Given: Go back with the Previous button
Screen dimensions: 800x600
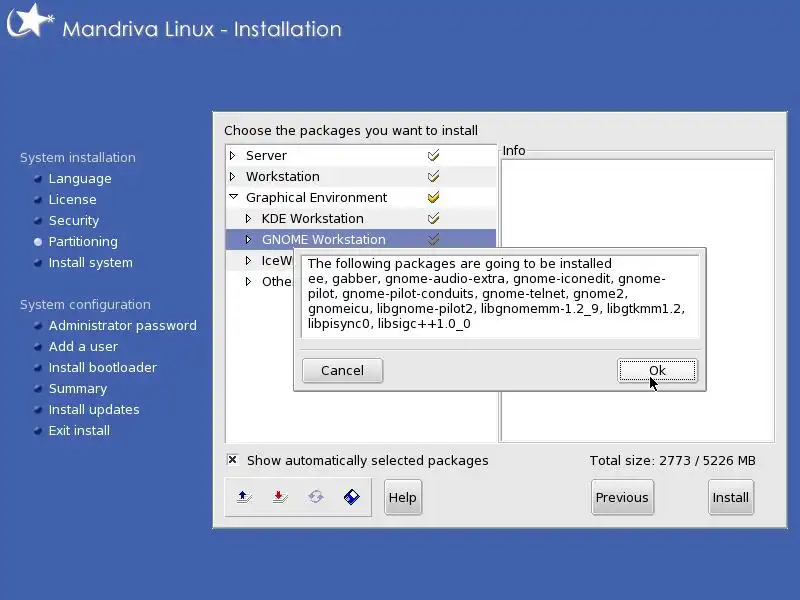Looking at the screenshot, I should pos(622,497).
